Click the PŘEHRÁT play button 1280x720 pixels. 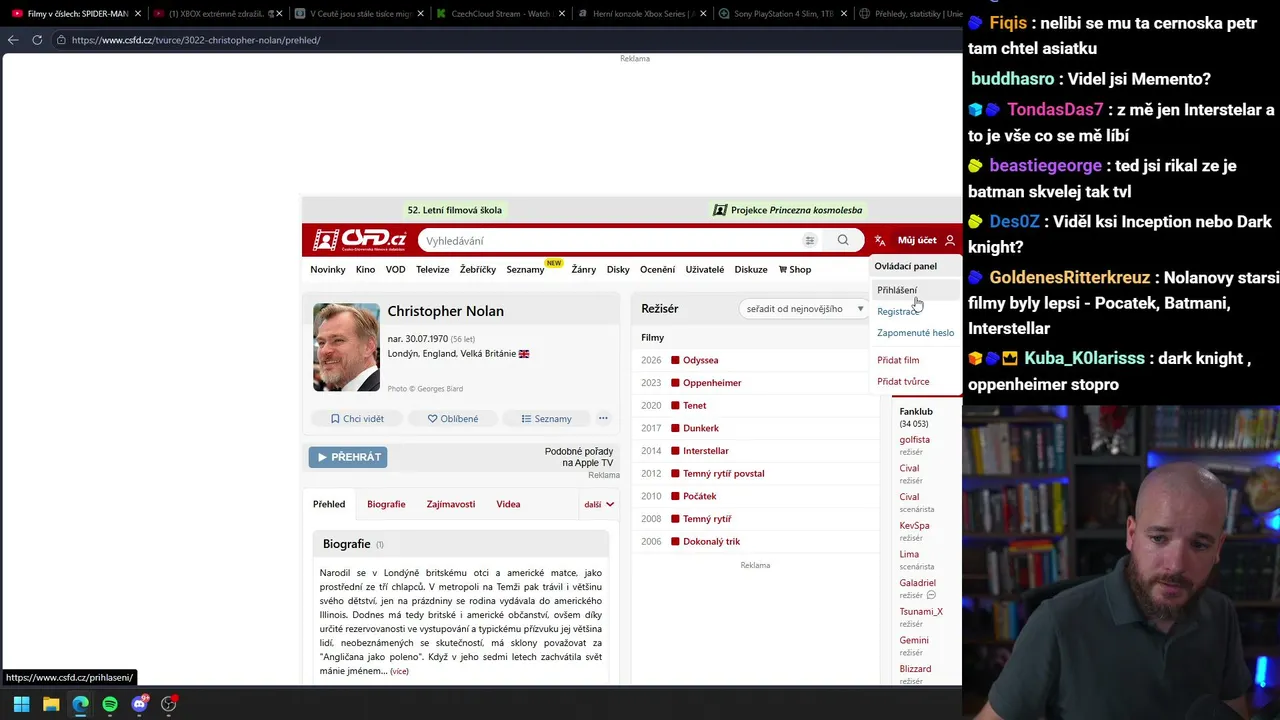348,457
